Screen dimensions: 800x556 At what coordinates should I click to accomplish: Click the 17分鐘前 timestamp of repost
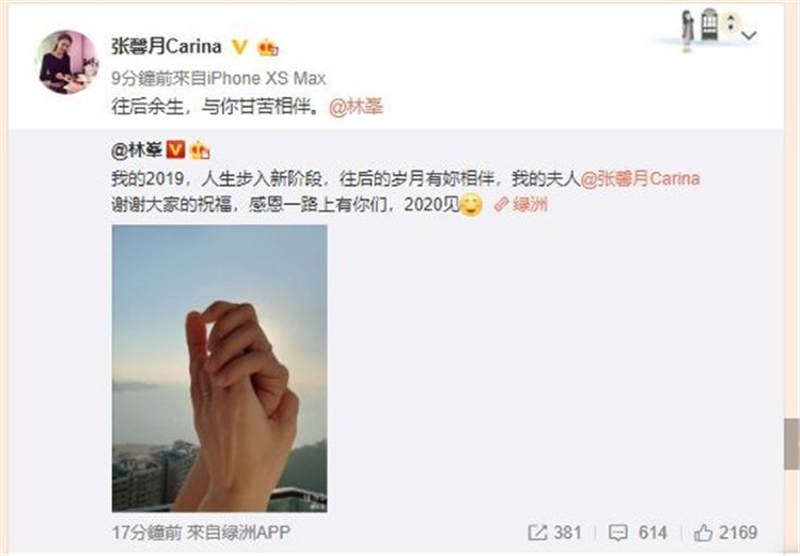pyautogui.click(x=146, y=533)
